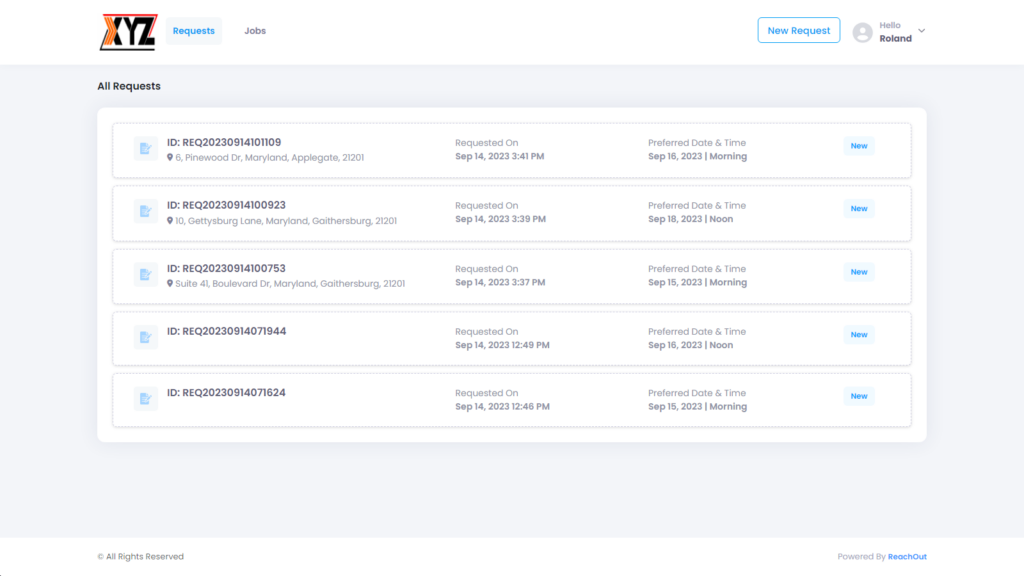Click New badge on Sep 18 Noon request
Screen dimensions: 1024x576
coord(859,208)
